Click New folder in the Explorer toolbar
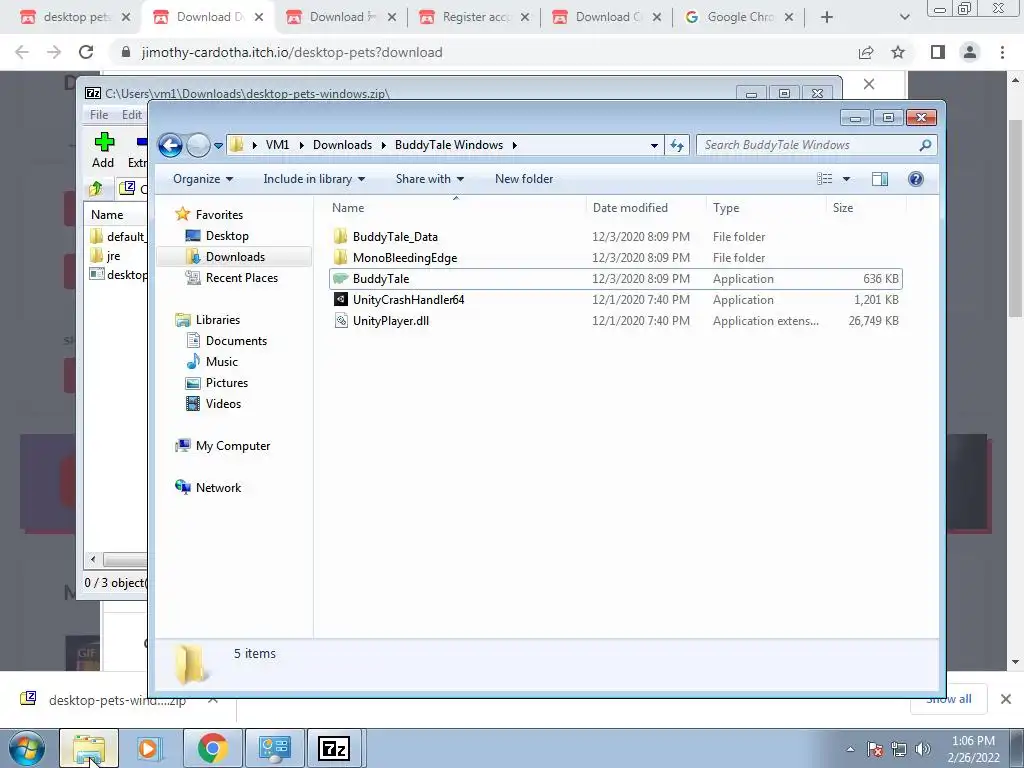The image size is (1024, 768). click(x=524, y=179)
